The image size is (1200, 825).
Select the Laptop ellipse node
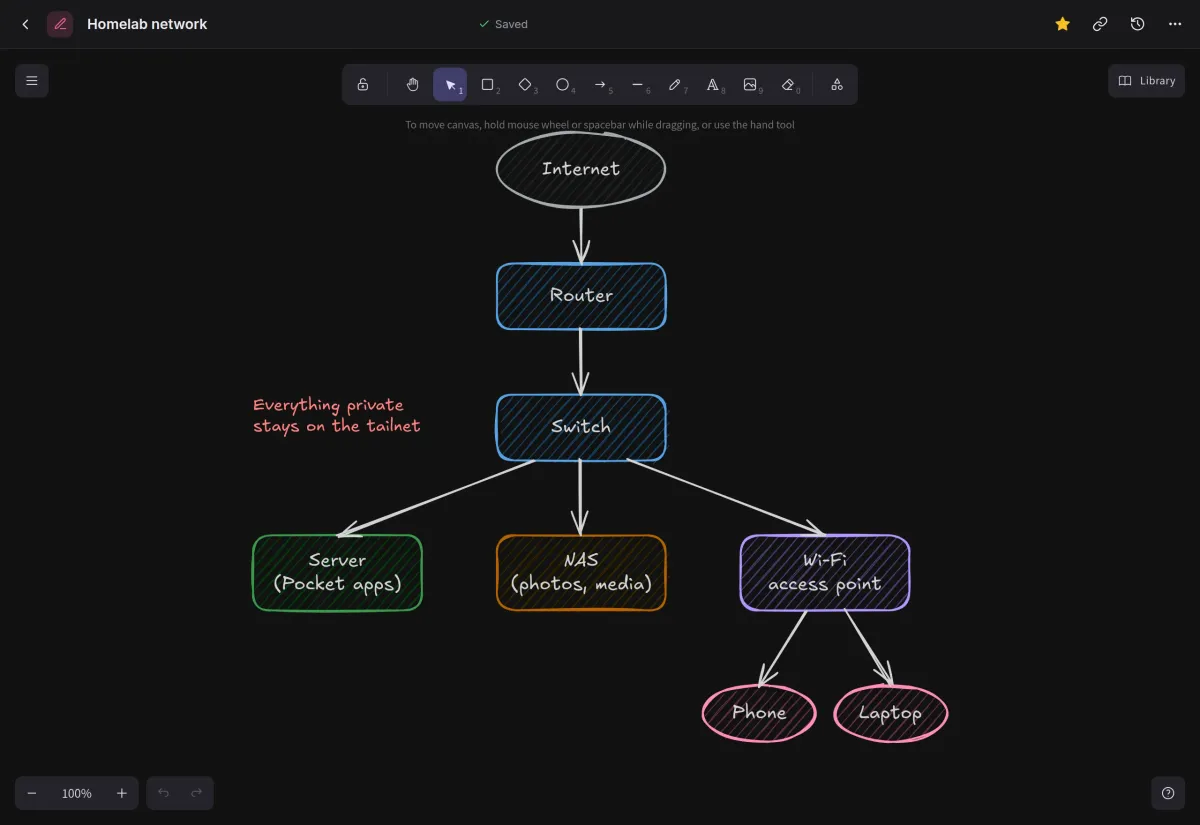coord(891,713)
